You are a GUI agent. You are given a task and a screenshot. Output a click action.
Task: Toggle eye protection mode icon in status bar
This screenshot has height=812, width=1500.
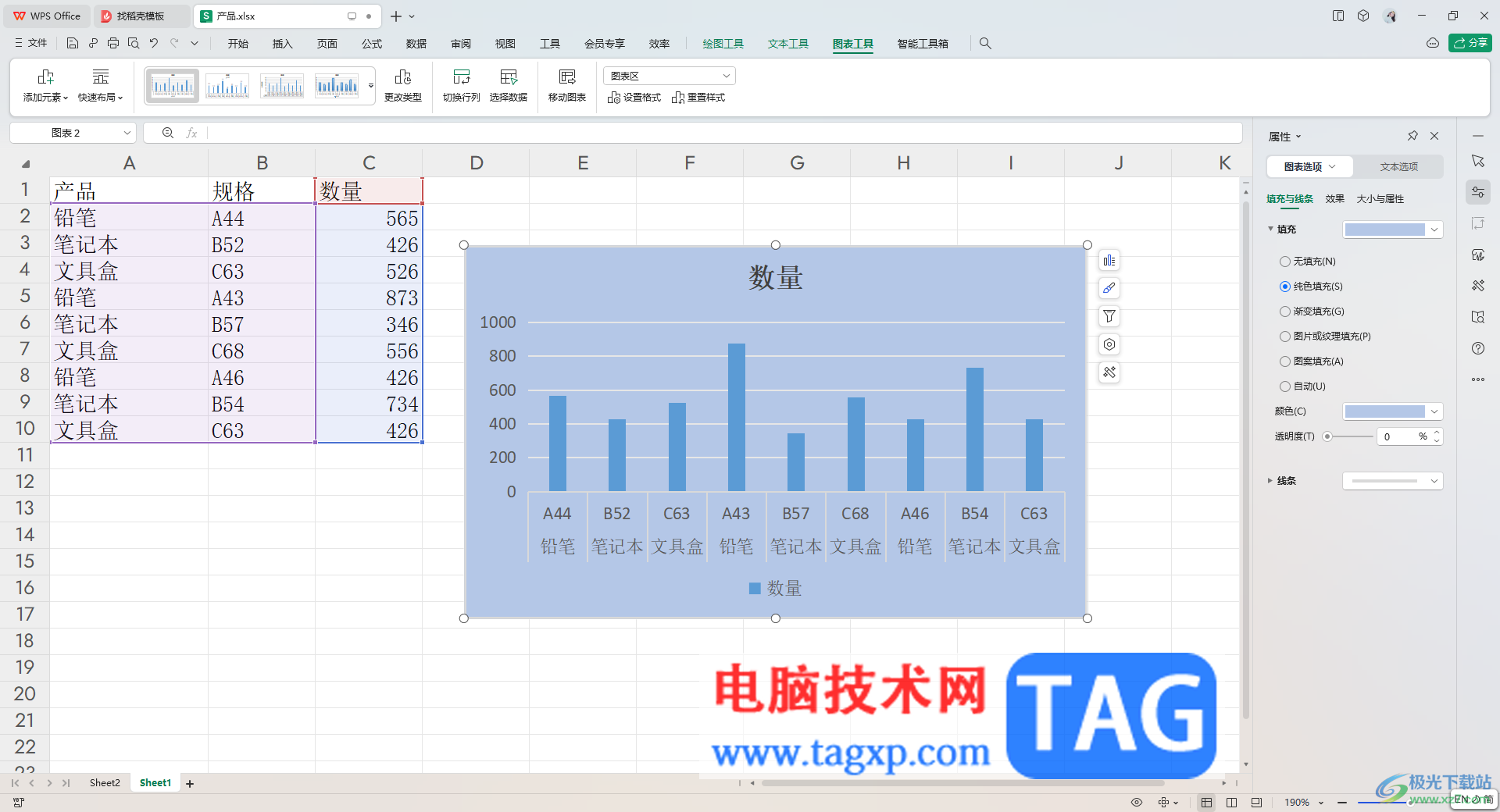1137,802
